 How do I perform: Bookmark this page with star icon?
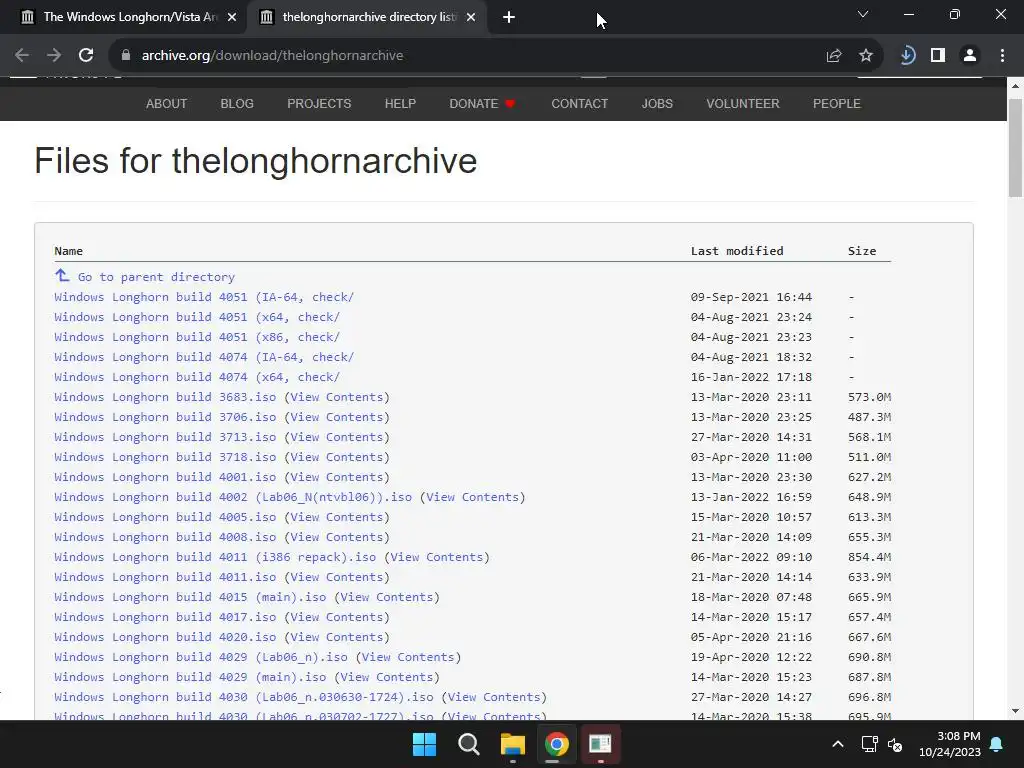tap(866, 56)
